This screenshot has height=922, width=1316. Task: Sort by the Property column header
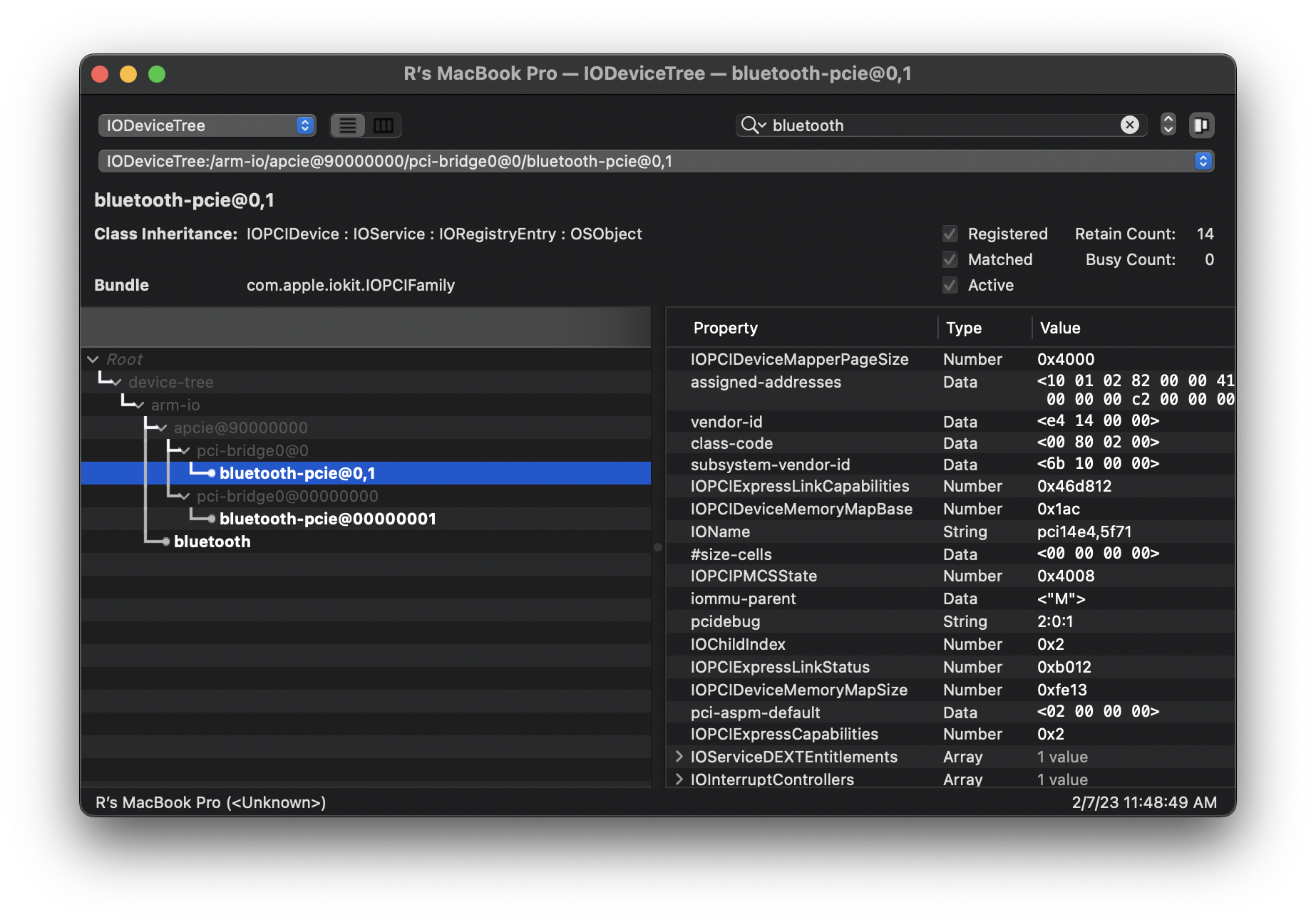click(802, 328)
